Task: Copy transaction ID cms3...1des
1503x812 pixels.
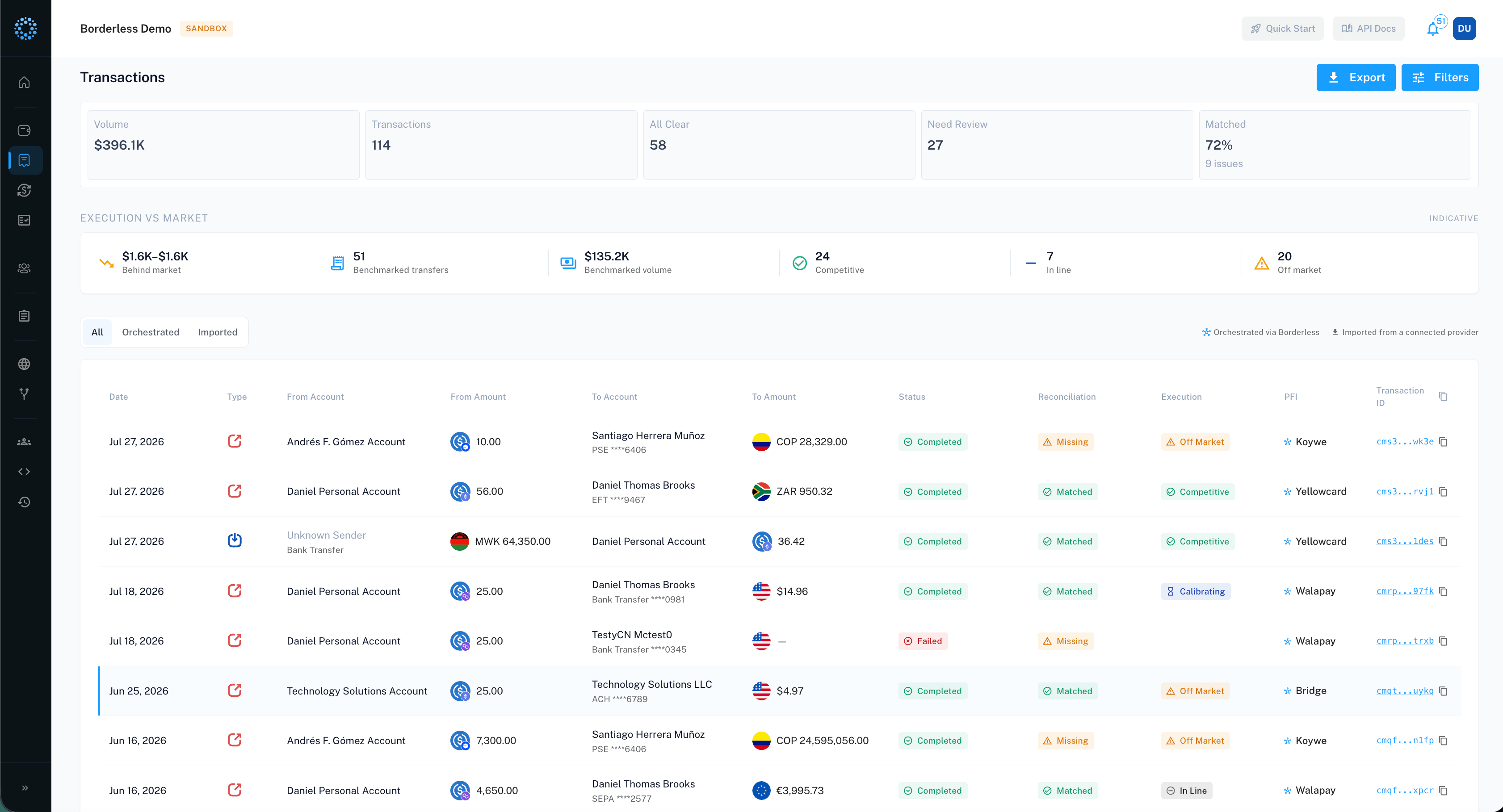Action: [1442, 541]
